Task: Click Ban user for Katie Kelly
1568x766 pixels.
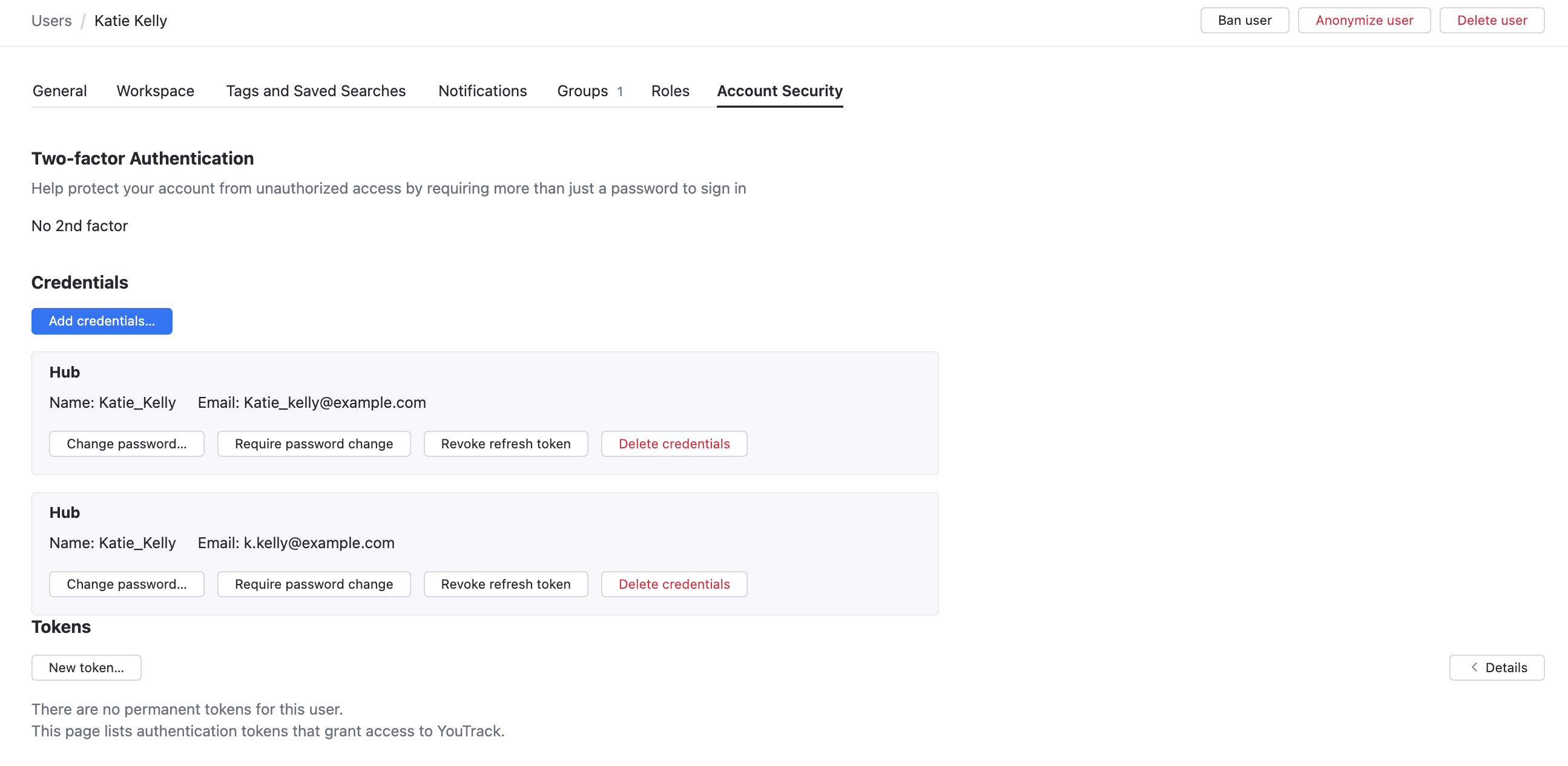Action: 1244,20
